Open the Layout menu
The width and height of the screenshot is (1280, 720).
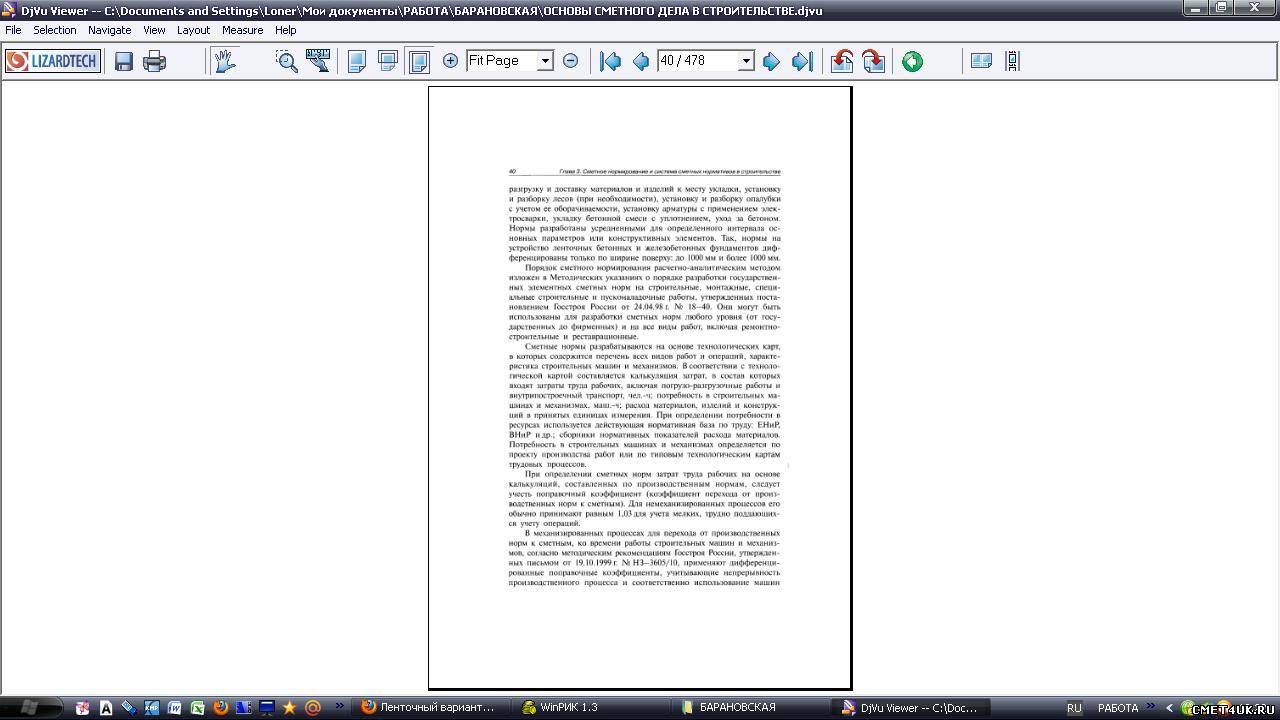point(194,30)
